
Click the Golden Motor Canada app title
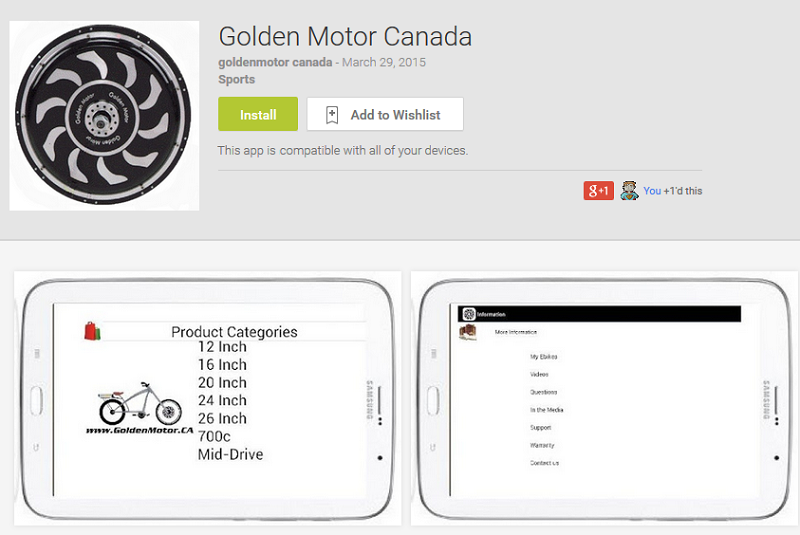point(345,37)
